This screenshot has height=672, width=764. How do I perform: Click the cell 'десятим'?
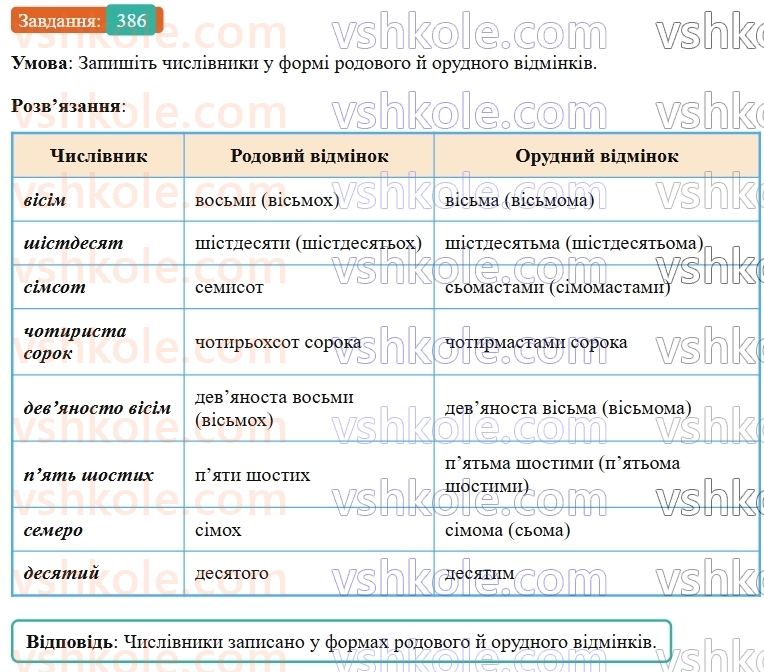pos(596,573)
